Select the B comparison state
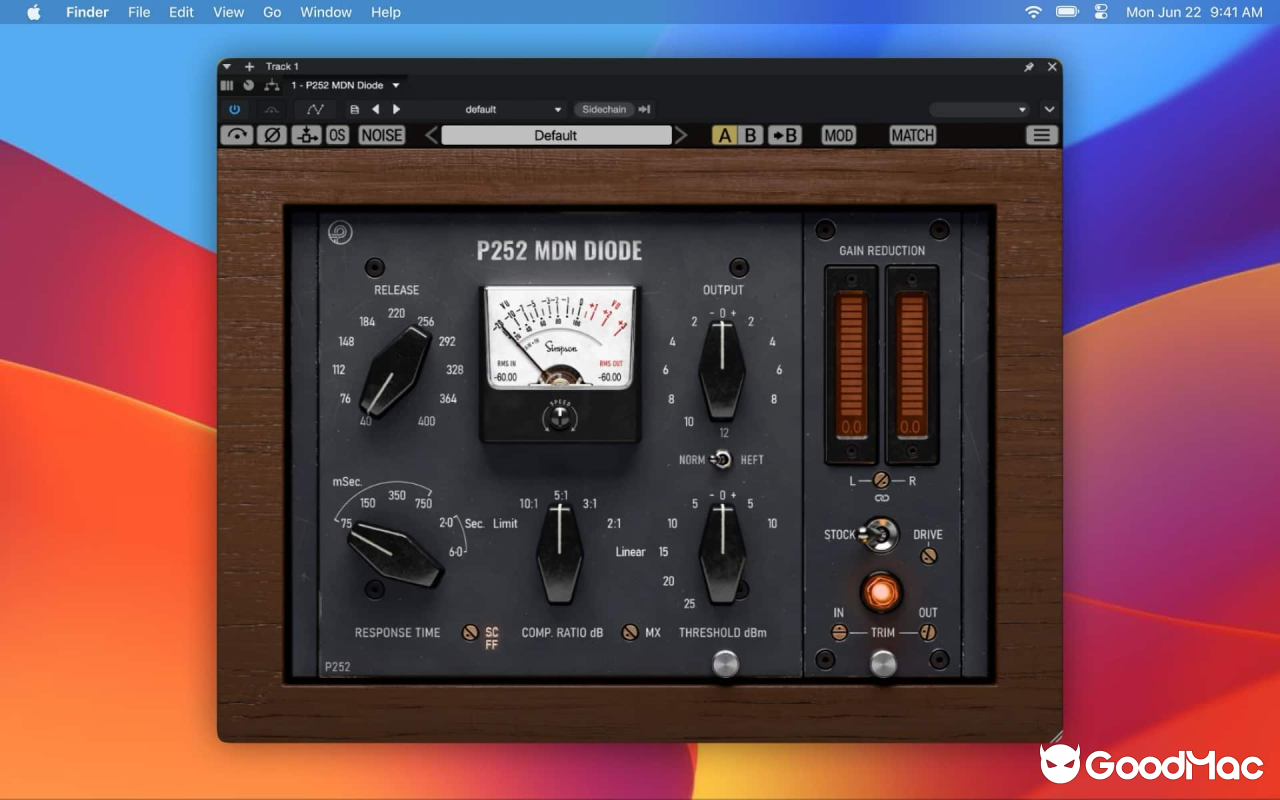 coord(750,135)
